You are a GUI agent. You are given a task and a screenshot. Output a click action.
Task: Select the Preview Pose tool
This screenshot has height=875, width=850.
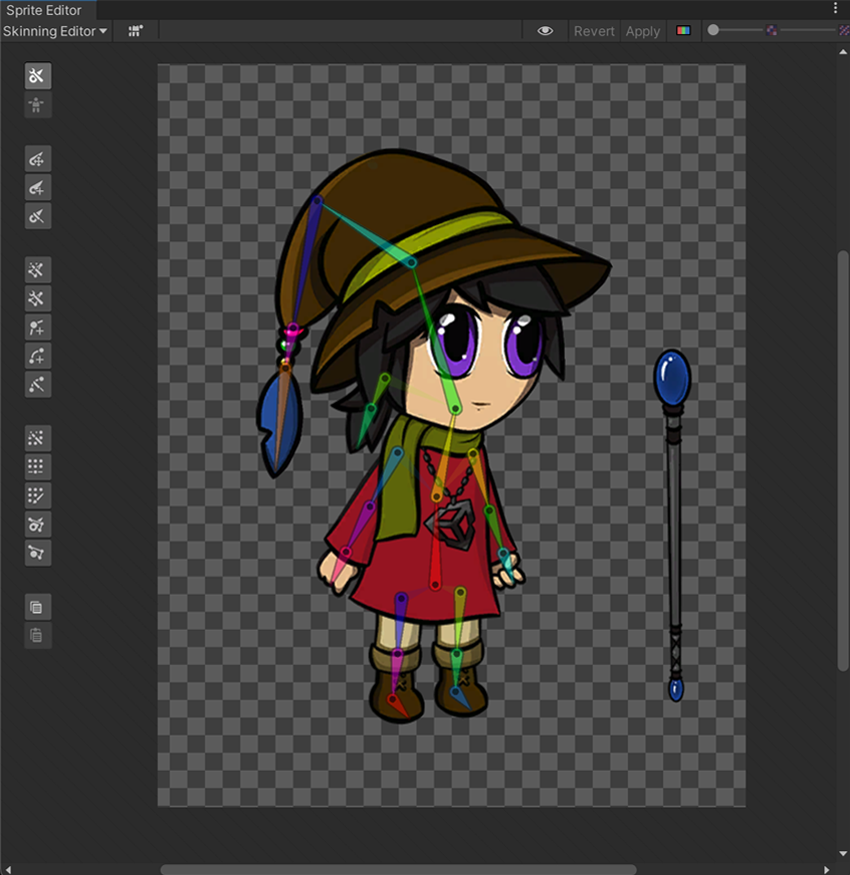pyautogui.click(x=37, y=76)
